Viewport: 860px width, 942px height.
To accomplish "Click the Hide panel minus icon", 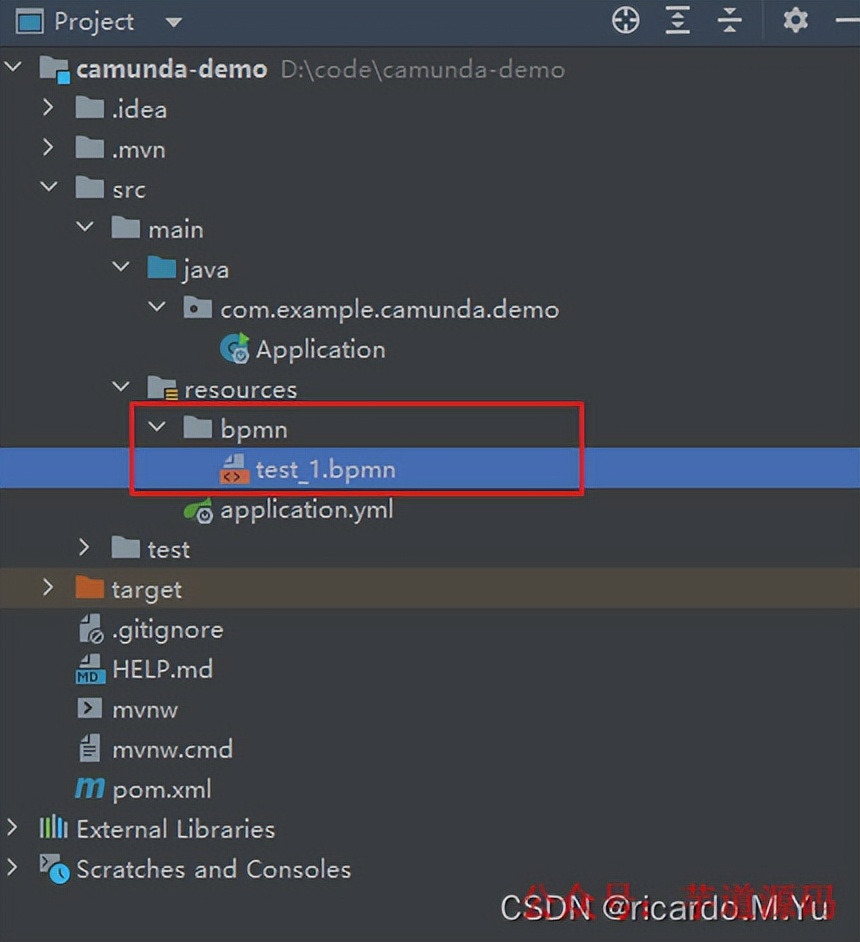I will tap(847, 21).
